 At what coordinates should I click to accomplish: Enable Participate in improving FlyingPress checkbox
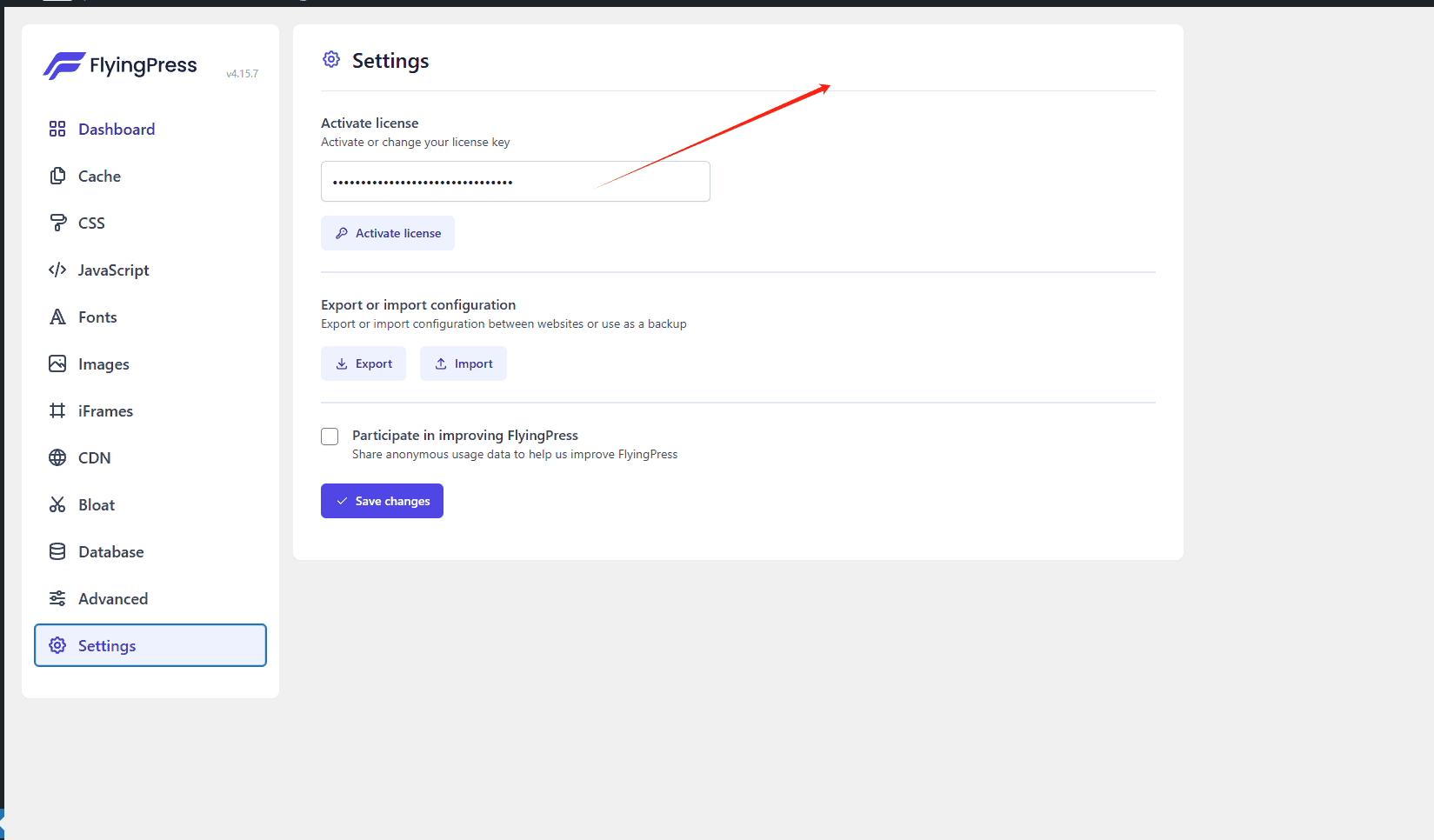(x=330, y=437)
